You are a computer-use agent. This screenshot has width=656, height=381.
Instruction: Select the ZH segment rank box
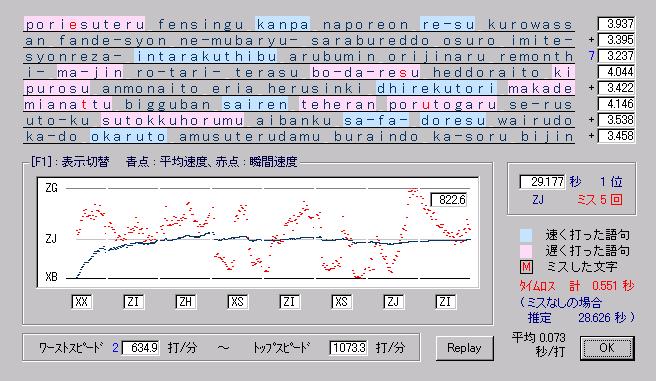[186, 302]
